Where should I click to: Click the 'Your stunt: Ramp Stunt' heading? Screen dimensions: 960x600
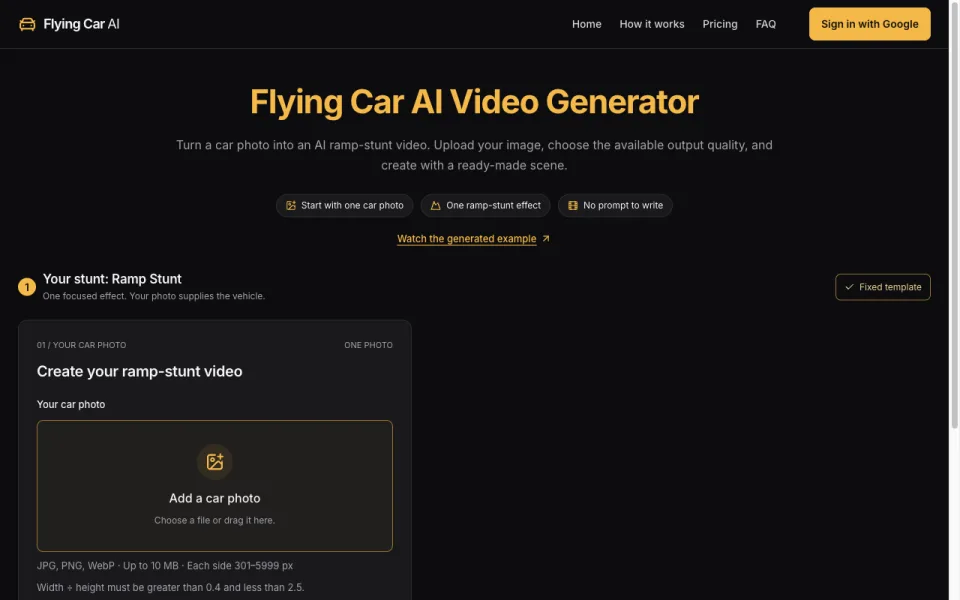point(112,279)
